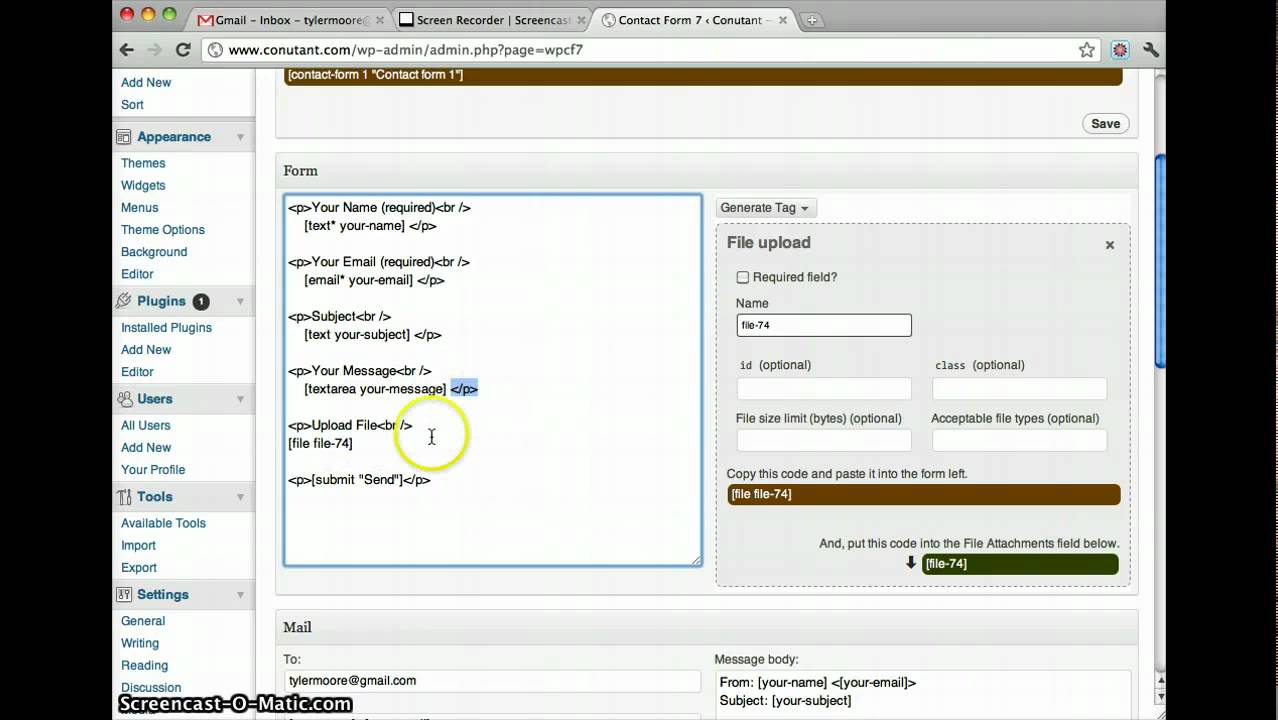This screenshot has height=720, width=1278.
Task: Click the class (optional) input field
Action: click(1019, 389)
